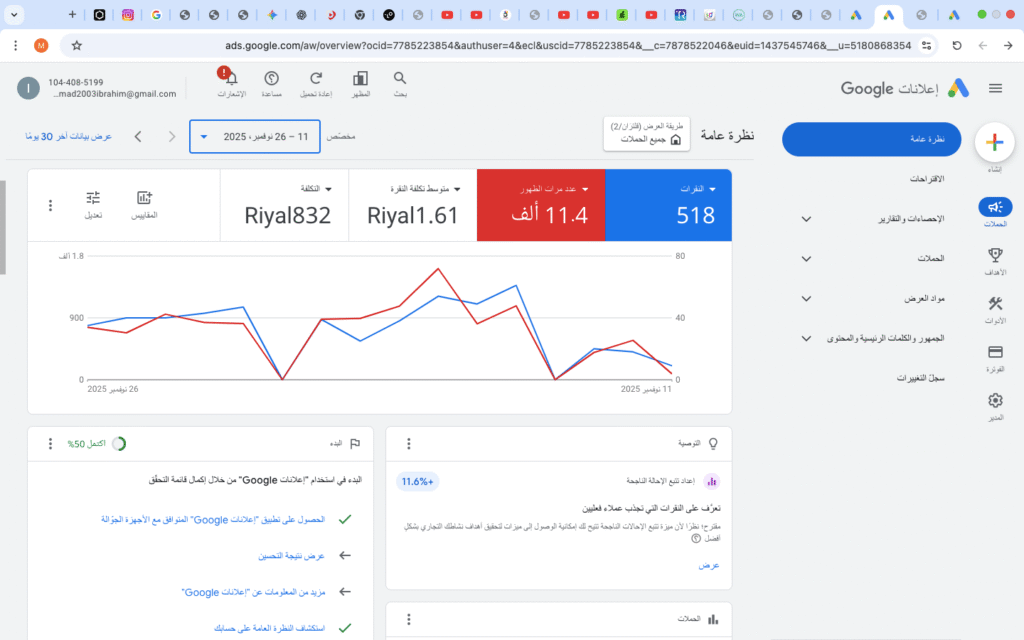Click the Google Ads reload data icon
Screen dimensions: 1024x640
316,79
